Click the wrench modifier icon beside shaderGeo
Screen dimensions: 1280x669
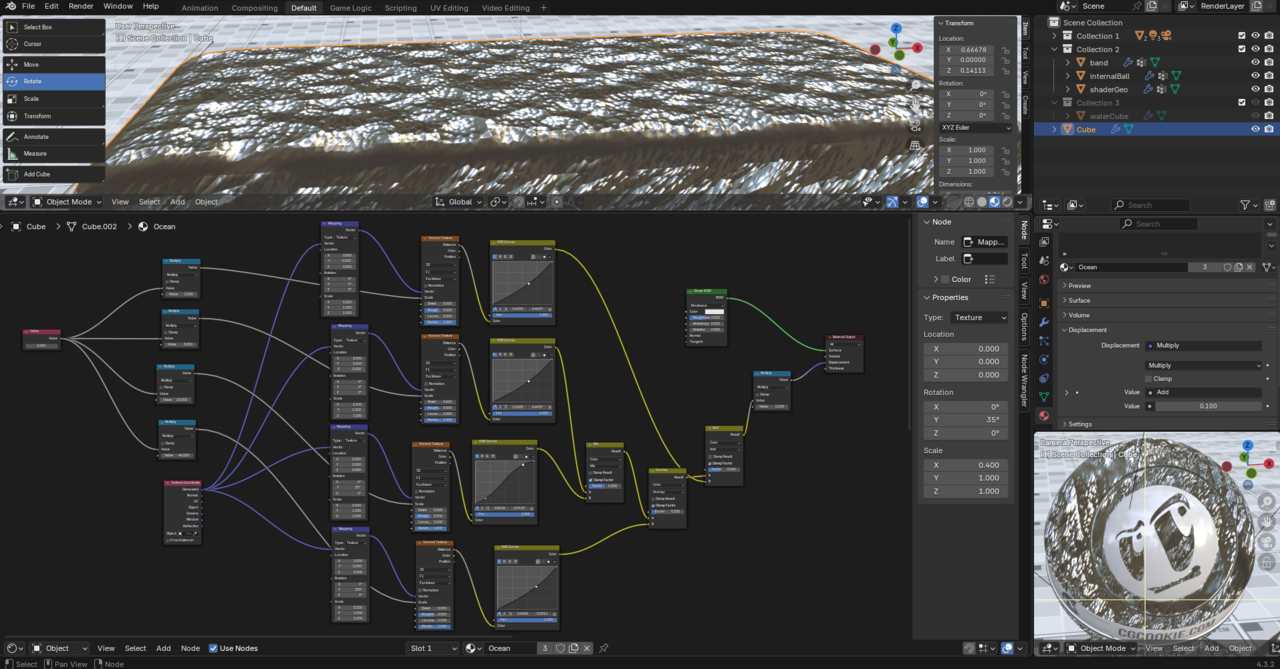1148,90
